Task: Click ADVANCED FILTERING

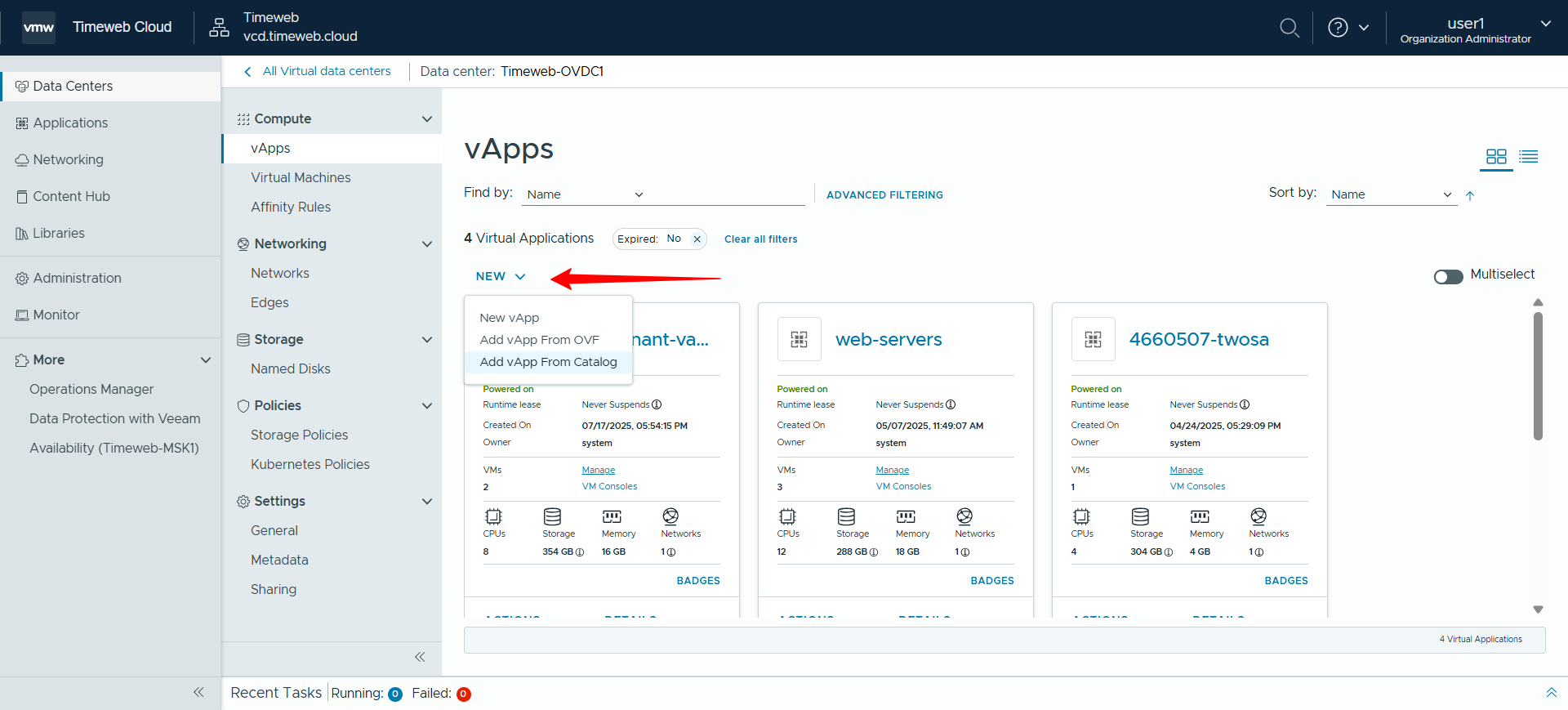Action: 884,195
